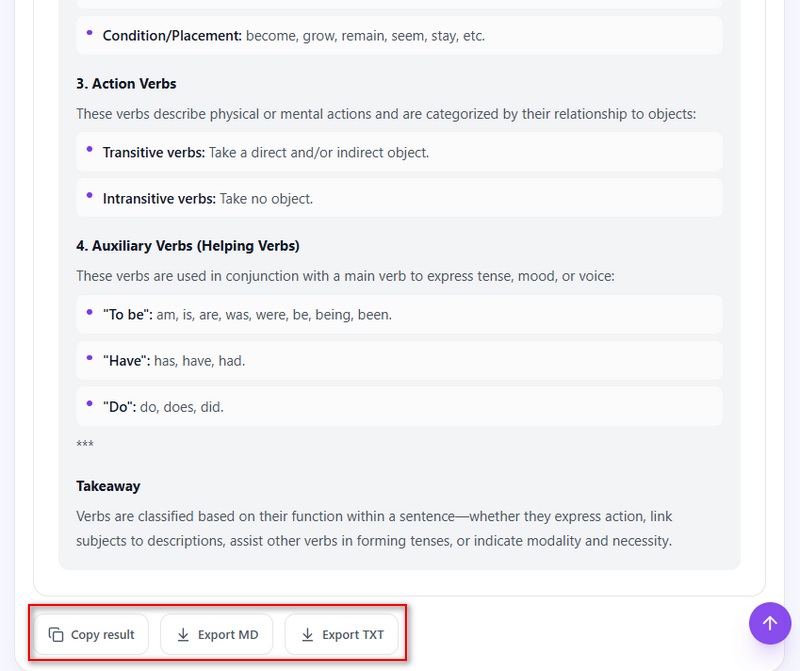The width and height of the screenshot is (800, 671).
Task: Click the "Have" verbs list item
Action: pos(399,360)
